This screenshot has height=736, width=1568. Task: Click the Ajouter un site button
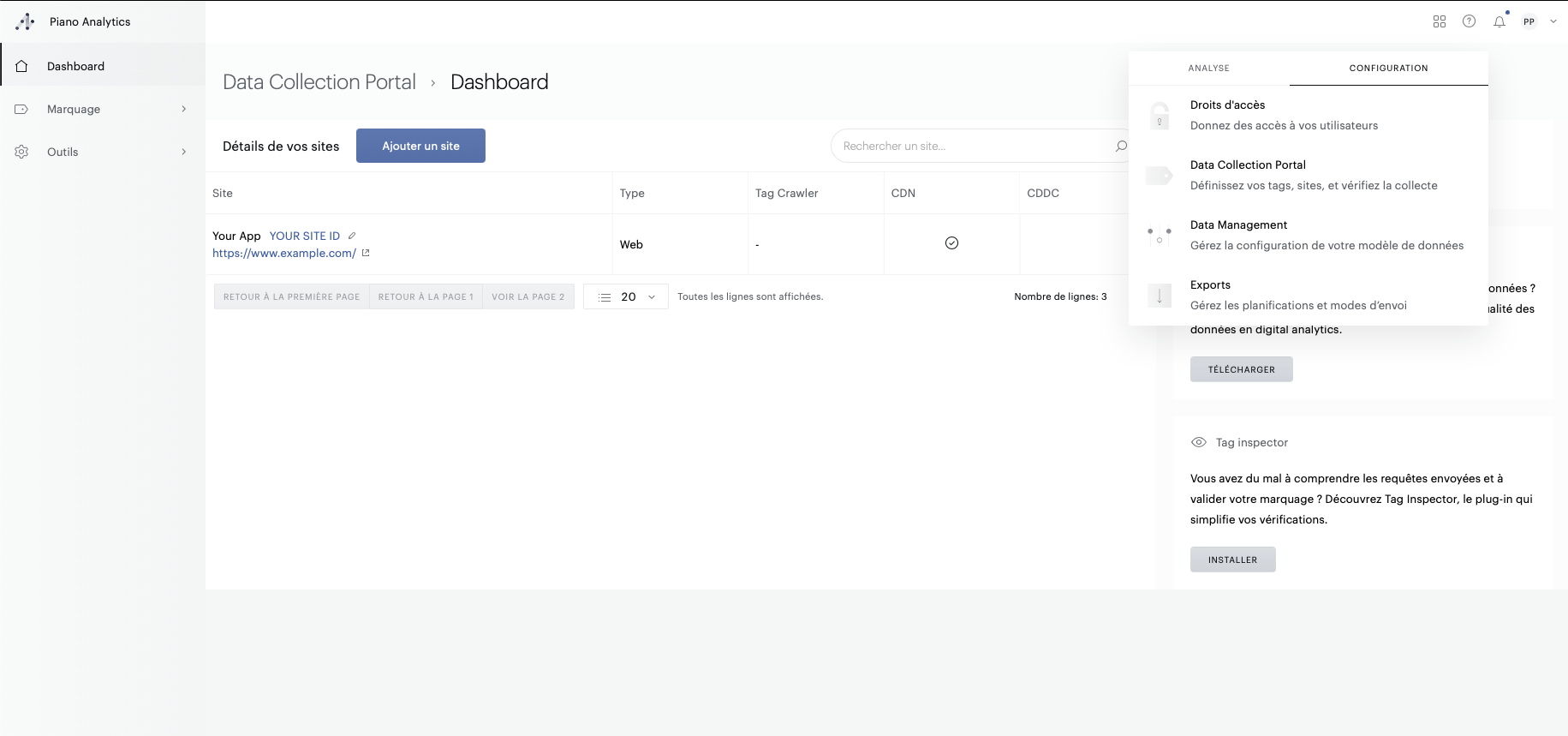point(420,146)
